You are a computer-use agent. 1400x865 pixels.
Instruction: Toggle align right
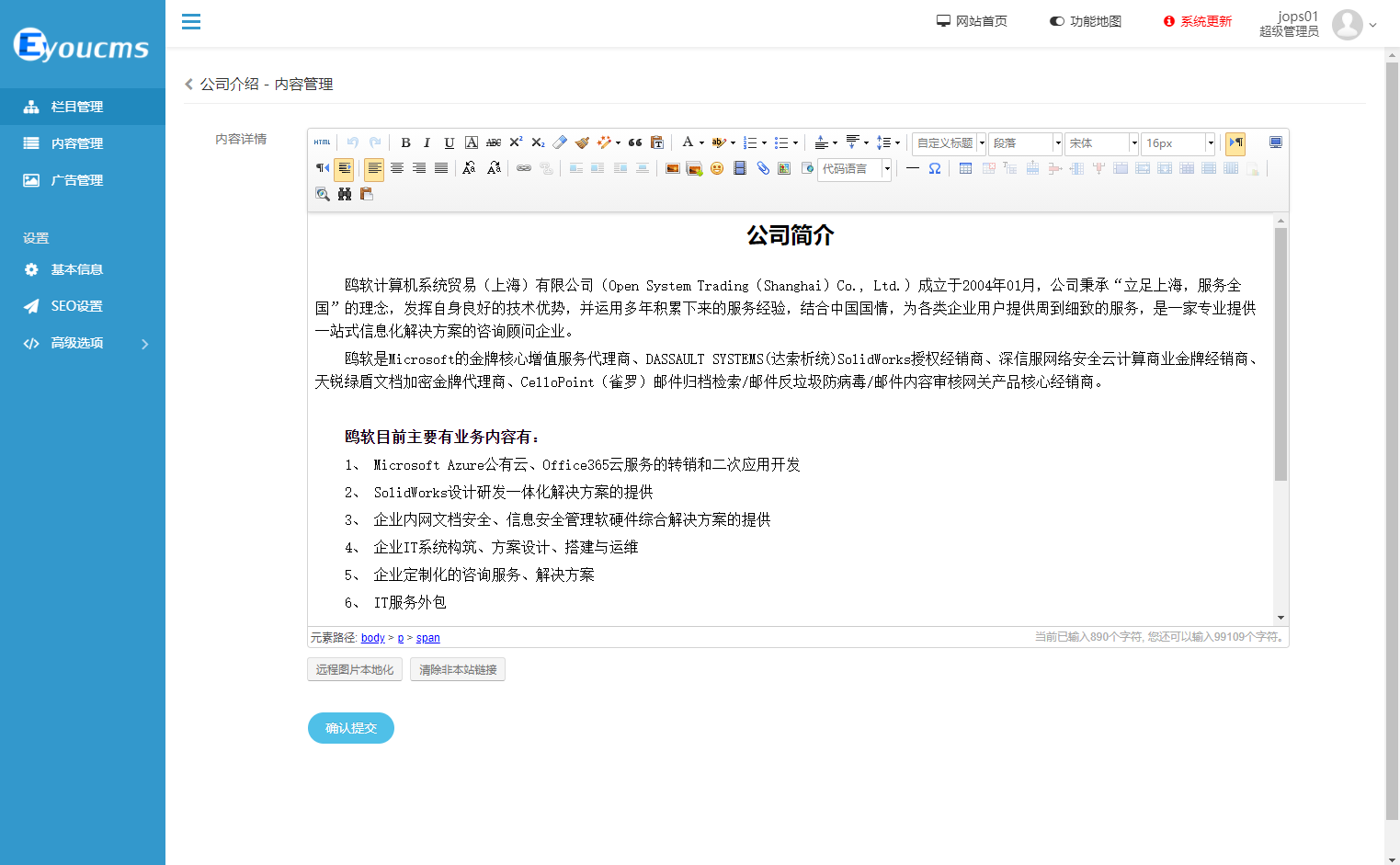click(x=419, y=168)
